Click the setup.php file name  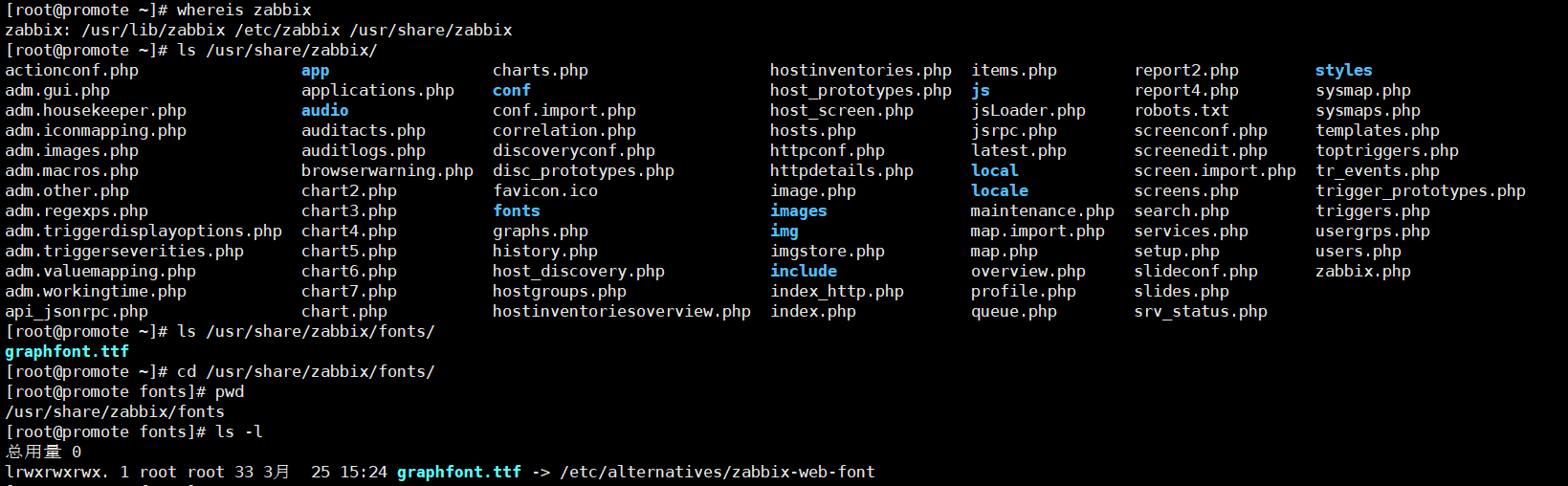point(1176,252)
